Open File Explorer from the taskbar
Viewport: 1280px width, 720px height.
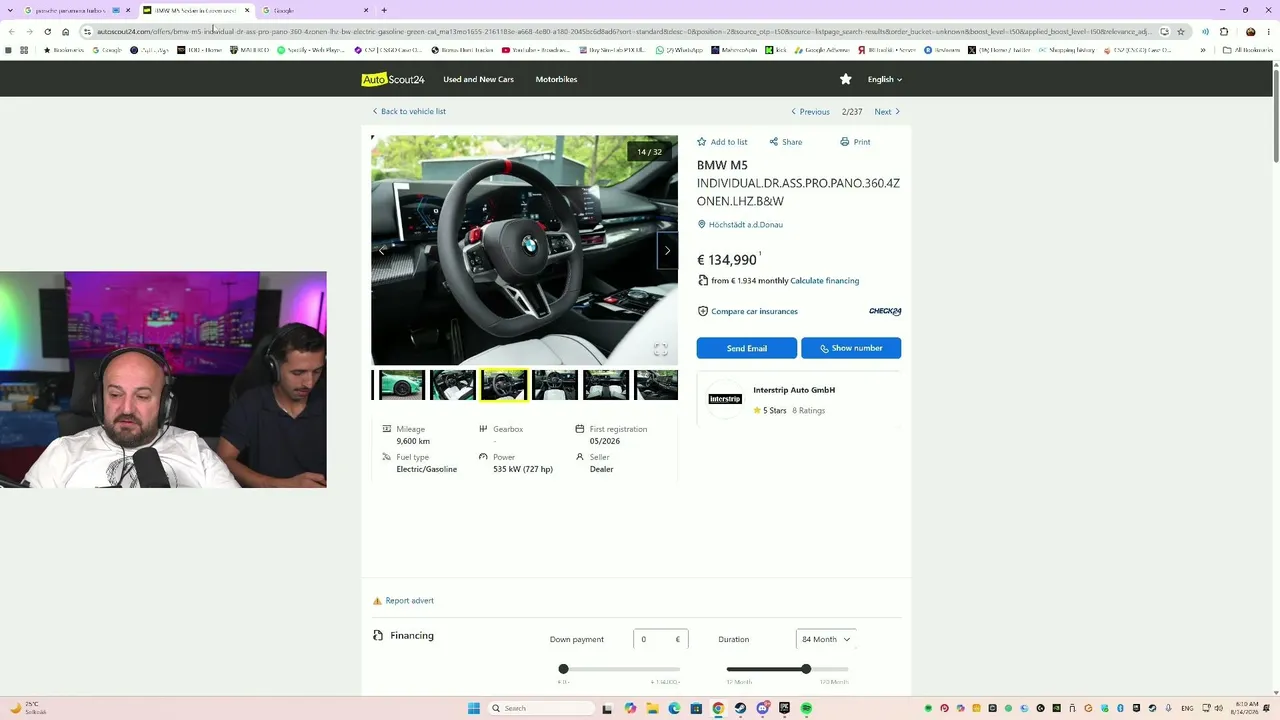click(x=652, y=708)
